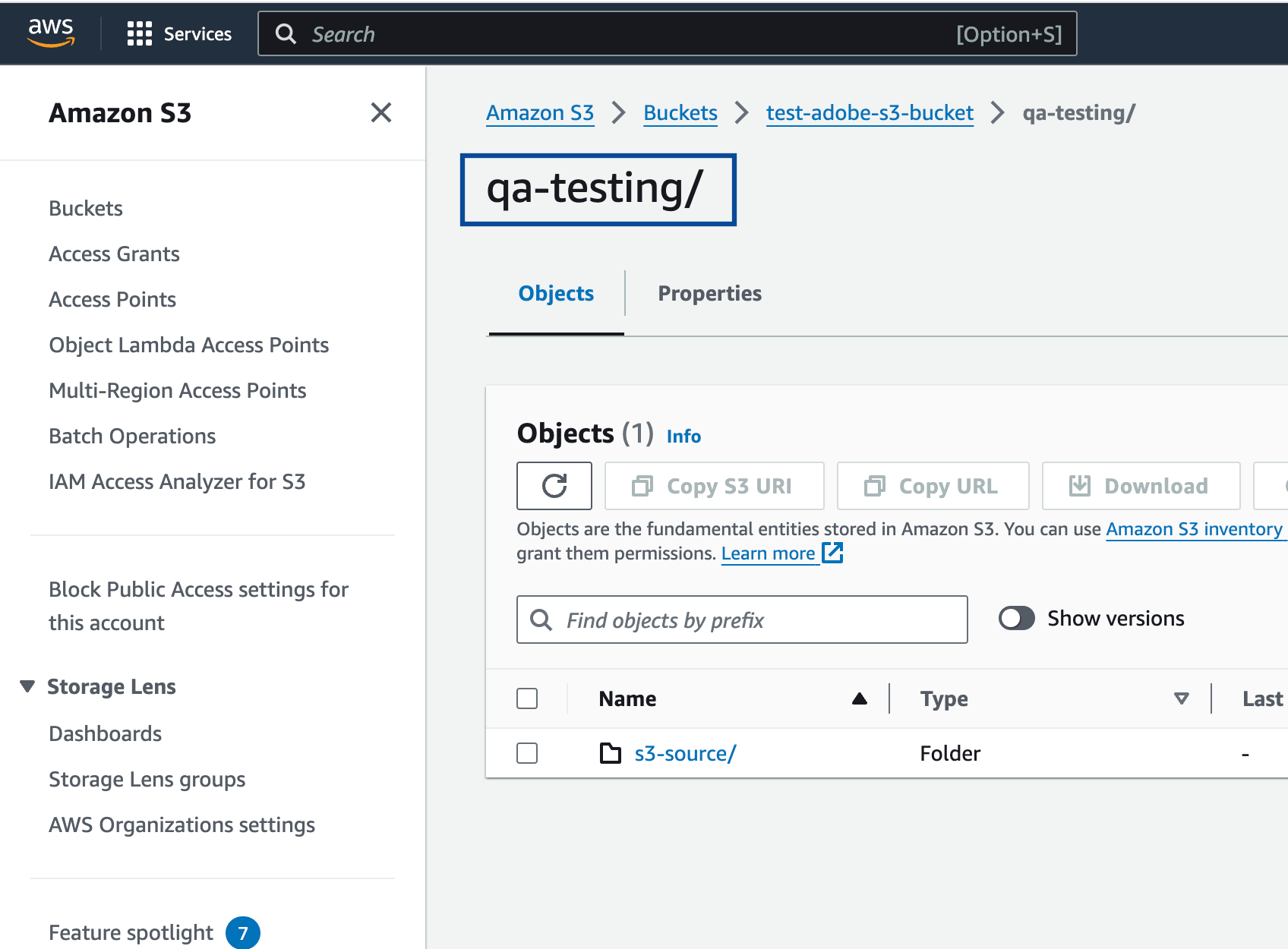Click the AWS logo home icon
This screenshot has width=1288, height=949.
click(51, 33)
